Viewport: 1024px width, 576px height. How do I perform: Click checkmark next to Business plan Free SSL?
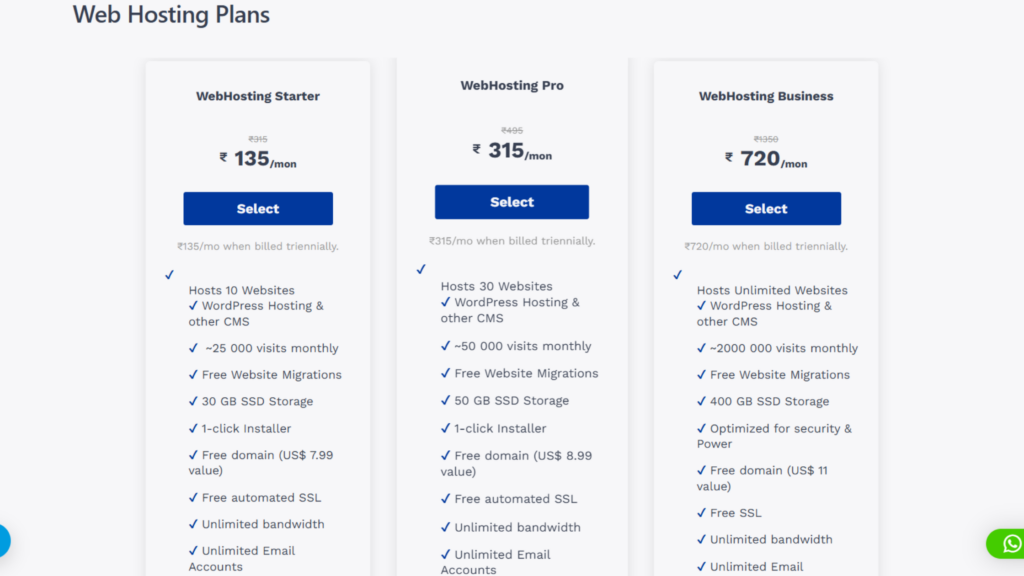[702, 512]
